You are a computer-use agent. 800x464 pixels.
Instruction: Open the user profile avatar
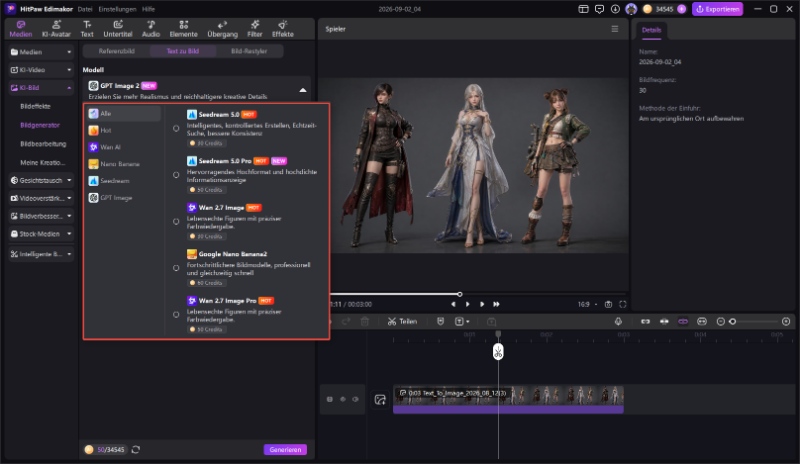(631, 9)
